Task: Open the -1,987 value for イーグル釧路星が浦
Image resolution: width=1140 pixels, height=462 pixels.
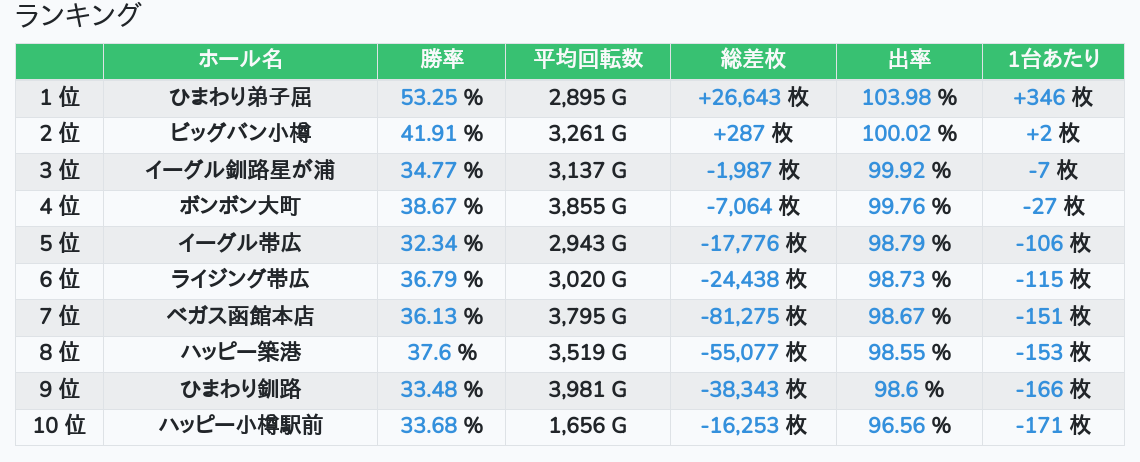Action: 739,170
